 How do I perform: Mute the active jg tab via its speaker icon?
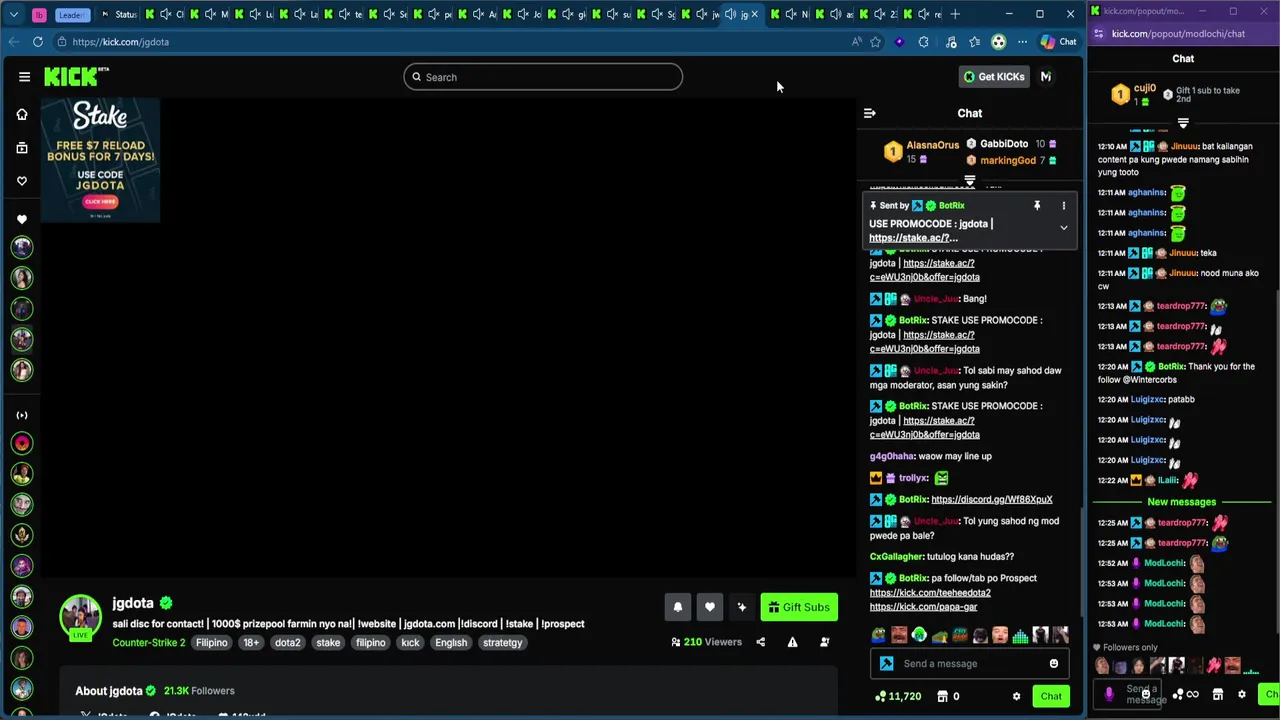(731, 14)
